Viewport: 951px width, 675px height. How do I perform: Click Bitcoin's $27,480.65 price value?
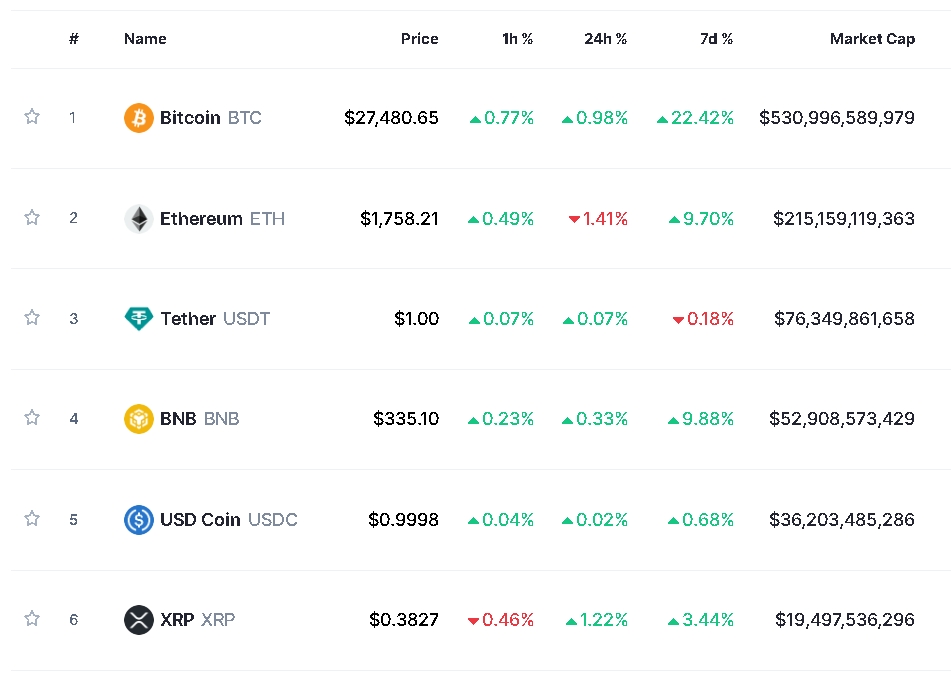391,118
